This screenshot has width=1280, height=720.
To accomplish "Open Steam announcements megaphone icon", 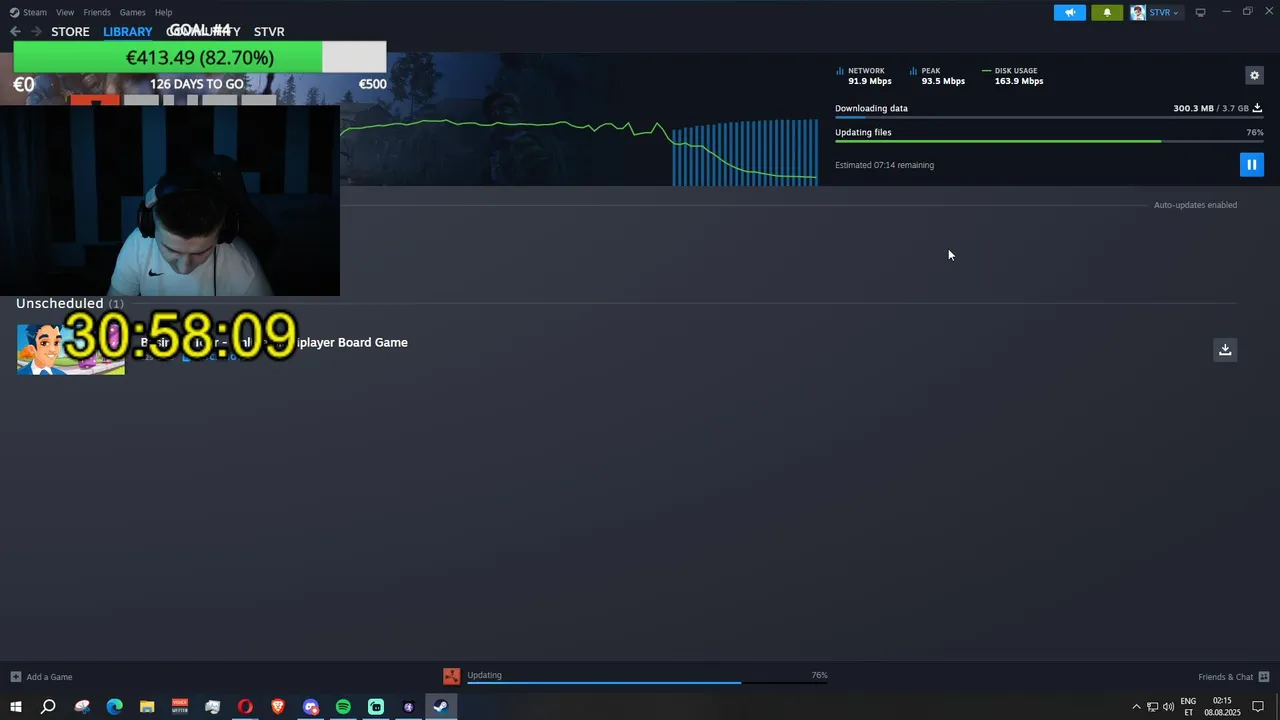I will [1069, 12].
